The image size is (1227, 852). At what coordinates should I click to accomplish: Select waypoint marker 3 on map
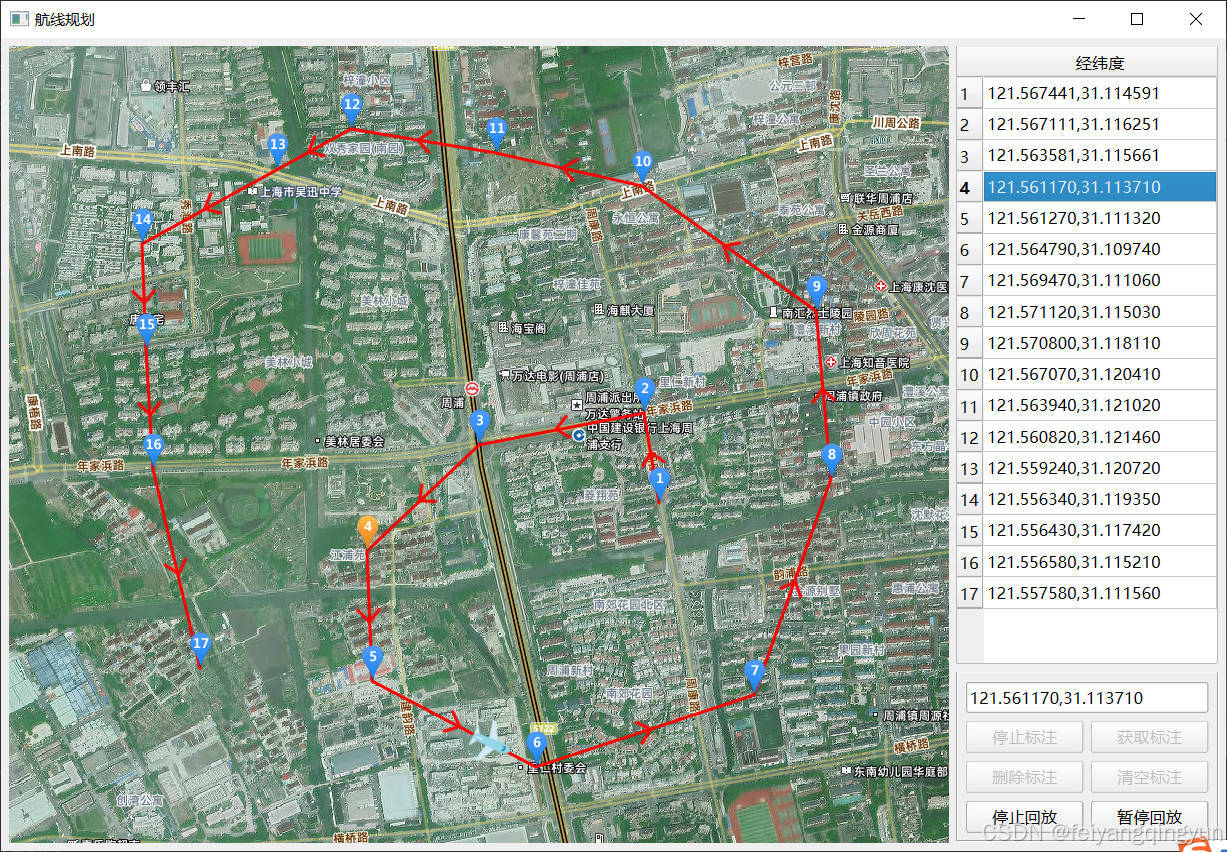(x=480, y=424)
